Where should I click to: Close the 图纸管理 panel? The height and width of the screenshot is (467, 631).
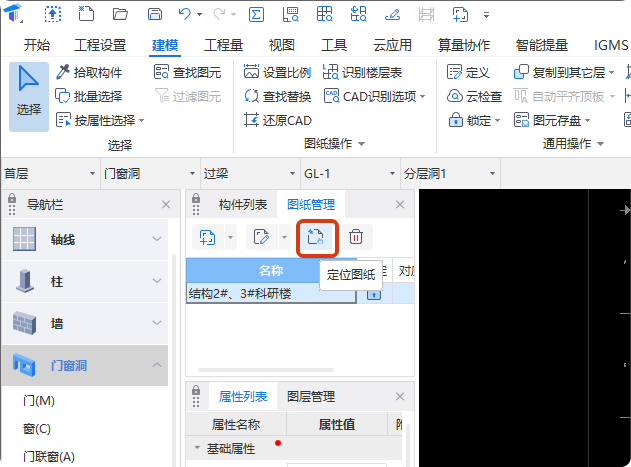pyautogui.click(x=400, y=205)
